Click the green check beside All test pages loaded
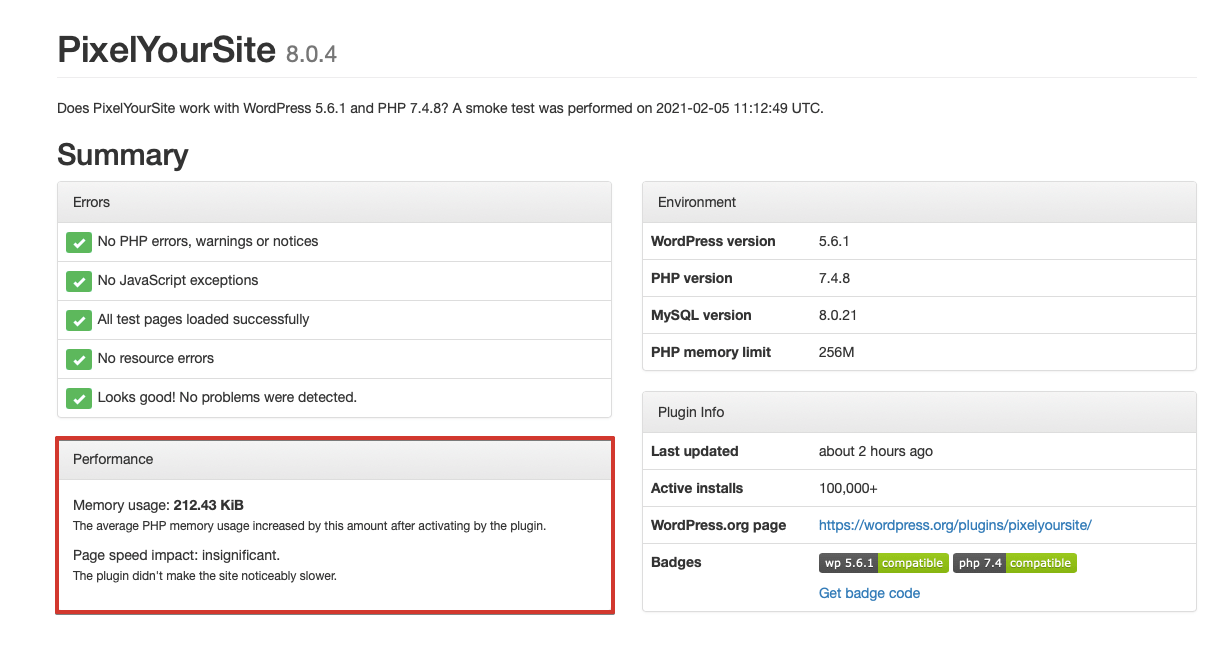This screenshot has height=648, width=1225. [79, 320]
